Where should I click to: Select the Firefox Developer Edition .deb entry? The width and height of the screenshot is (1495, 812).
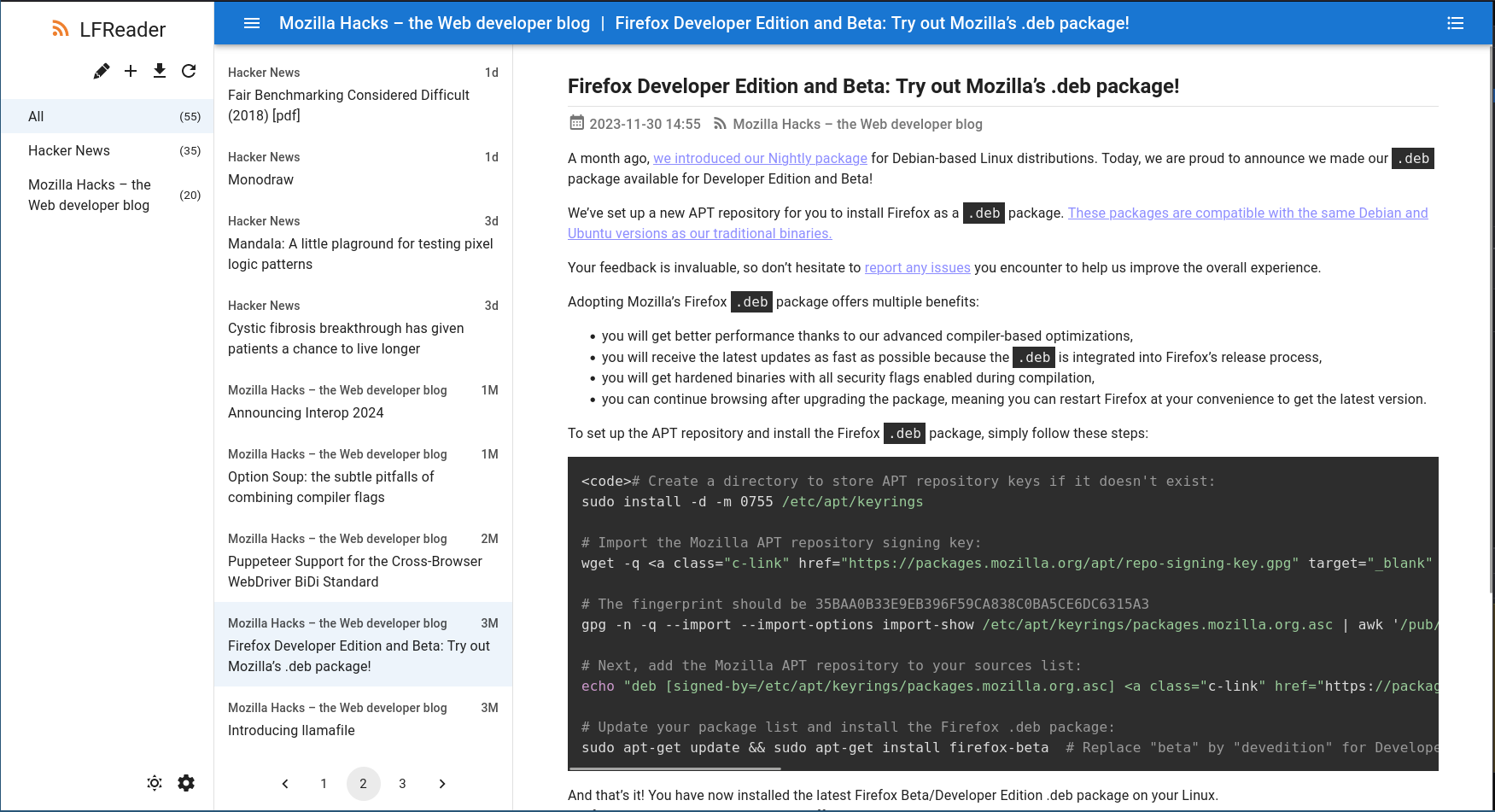pos(363,645)
